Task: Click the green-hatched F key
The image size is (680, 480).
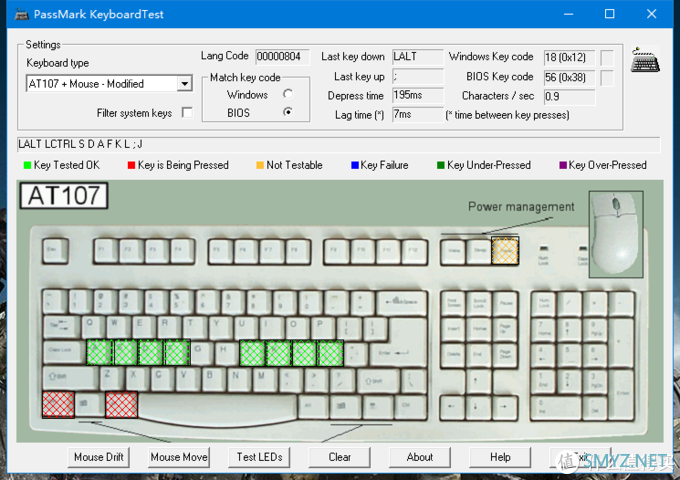Action: coord(177,352)
